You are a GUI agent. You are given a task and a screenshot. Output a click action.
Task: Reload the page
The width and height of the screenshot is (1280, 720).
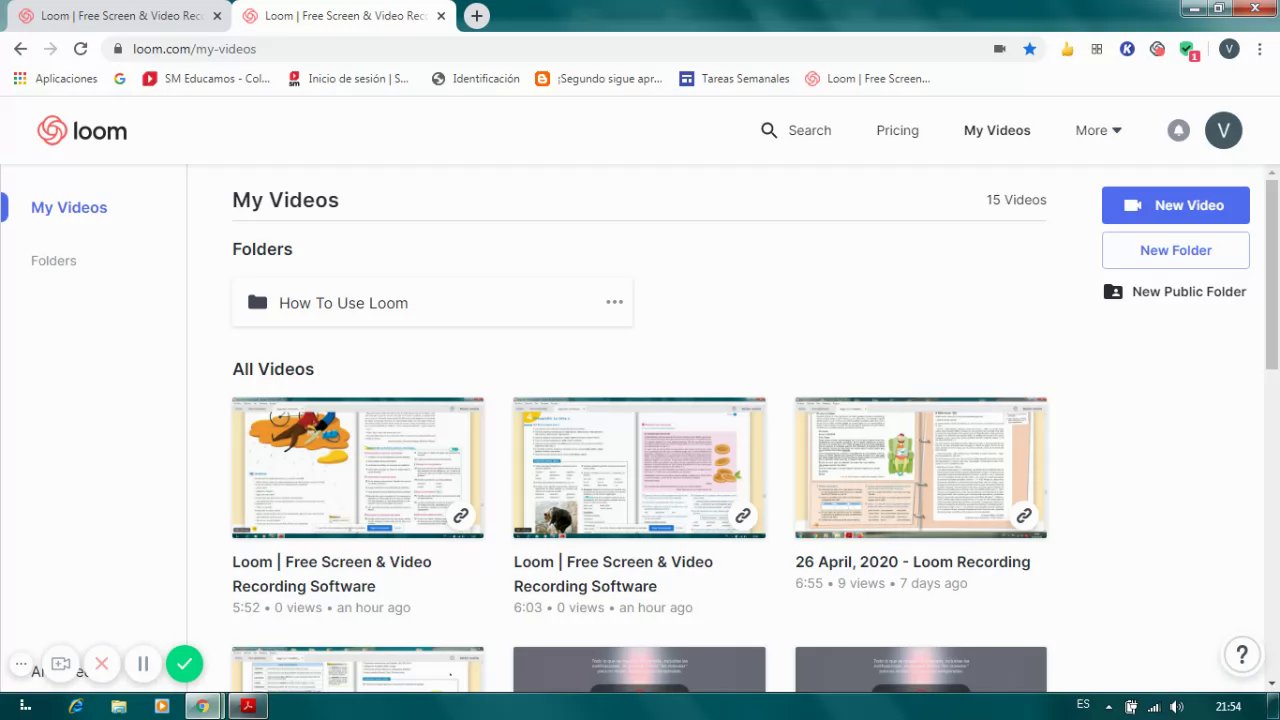pos(80,48)
